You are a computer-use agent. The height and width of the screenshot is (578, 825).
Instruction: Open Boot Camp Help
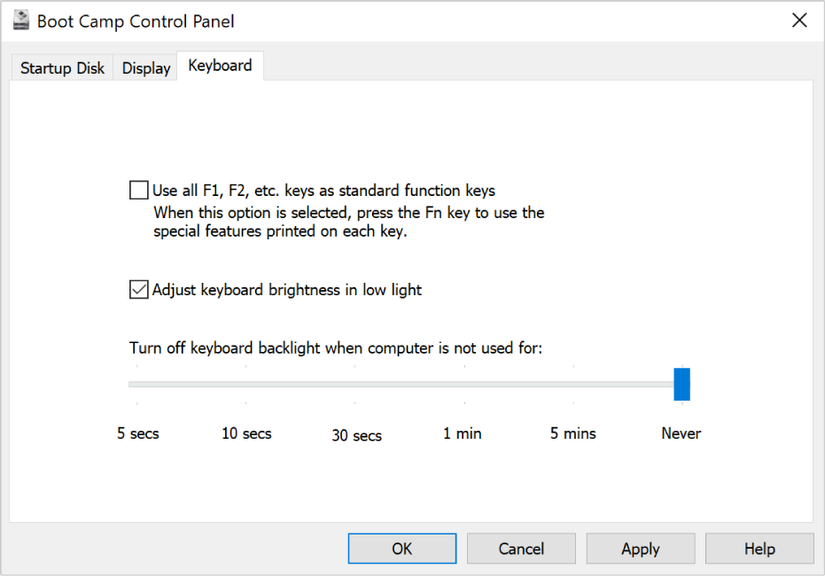pos(759,548)
